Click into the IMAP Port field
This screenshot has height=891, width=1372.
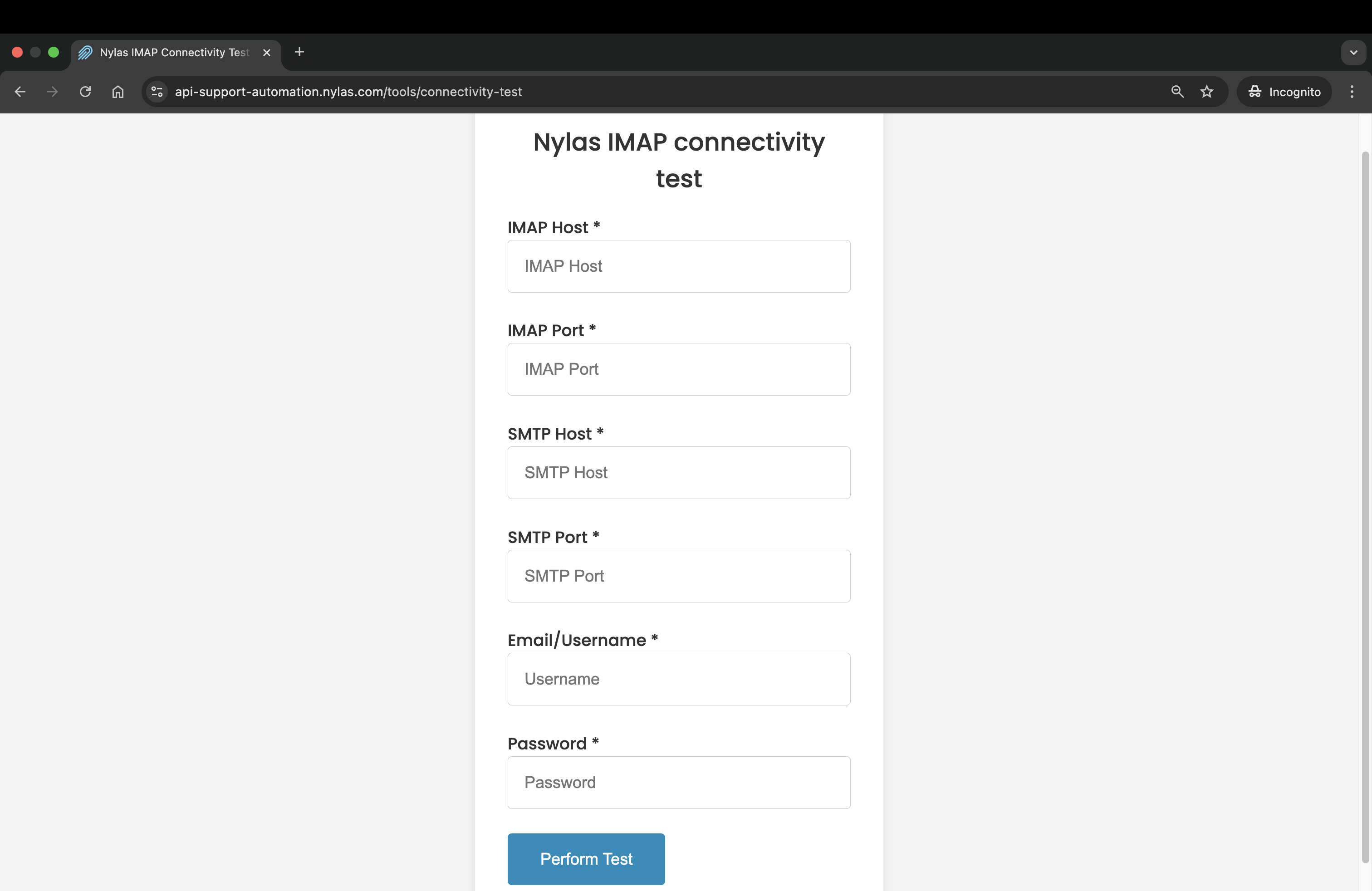(678, 369)
